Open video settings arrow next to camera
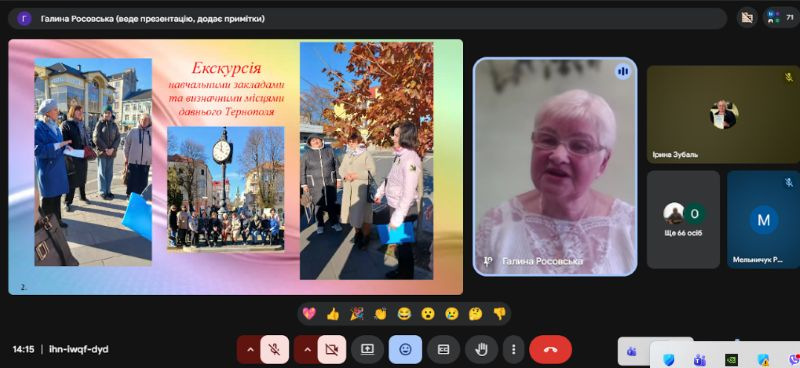This screenshot has height=368, width=800. (x=307, y=350)
